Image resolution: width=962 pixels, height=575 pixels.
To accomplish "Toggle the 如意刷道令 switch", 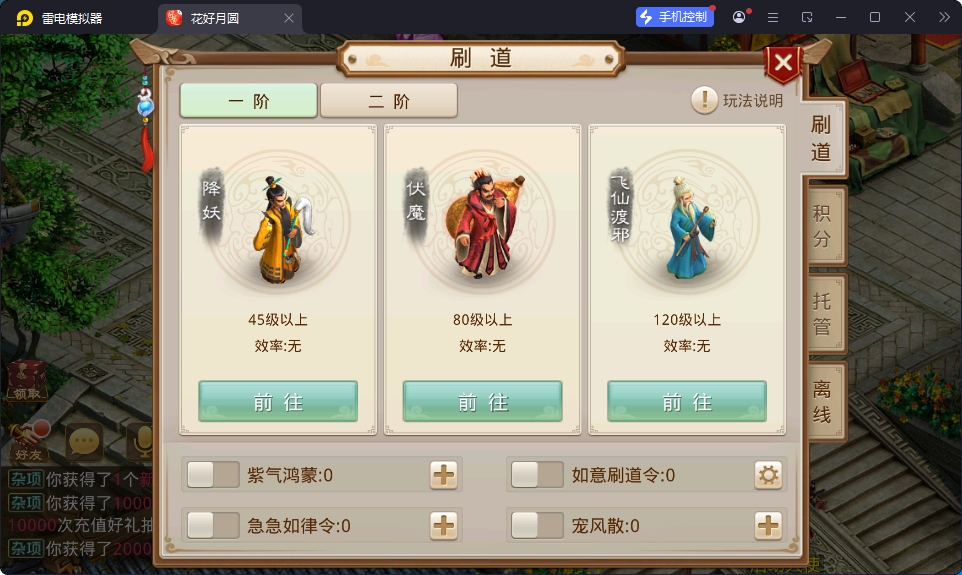I will pyautogui.click(x=537, y=475).
